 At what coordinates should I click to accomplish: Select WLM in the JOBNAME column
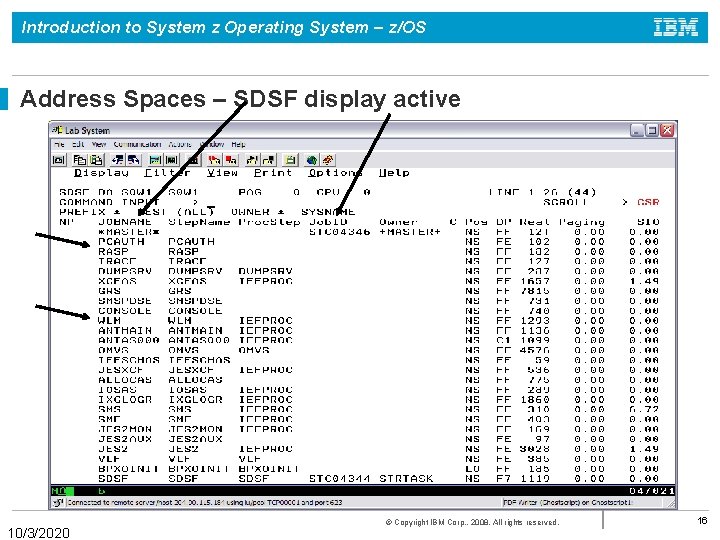click(109, 321)
